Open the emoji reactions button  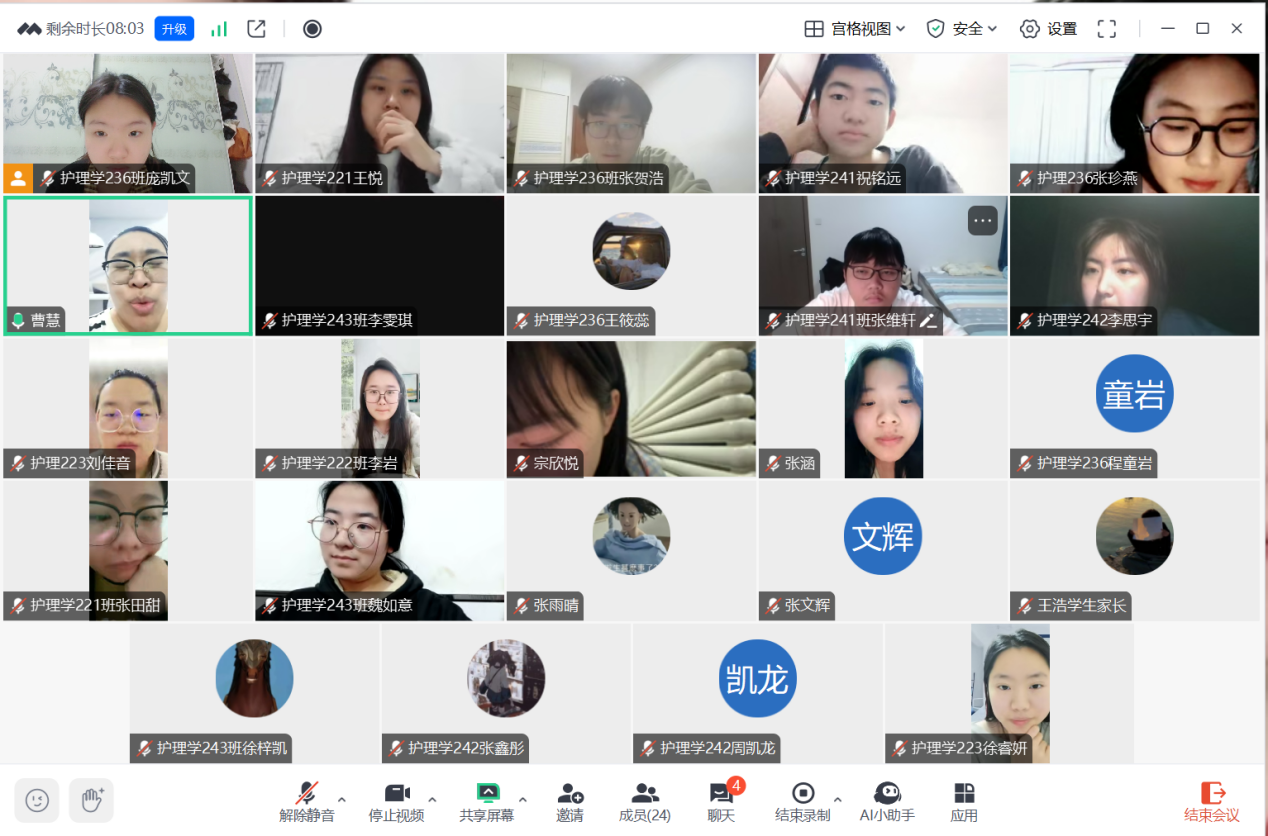(37, 800)
